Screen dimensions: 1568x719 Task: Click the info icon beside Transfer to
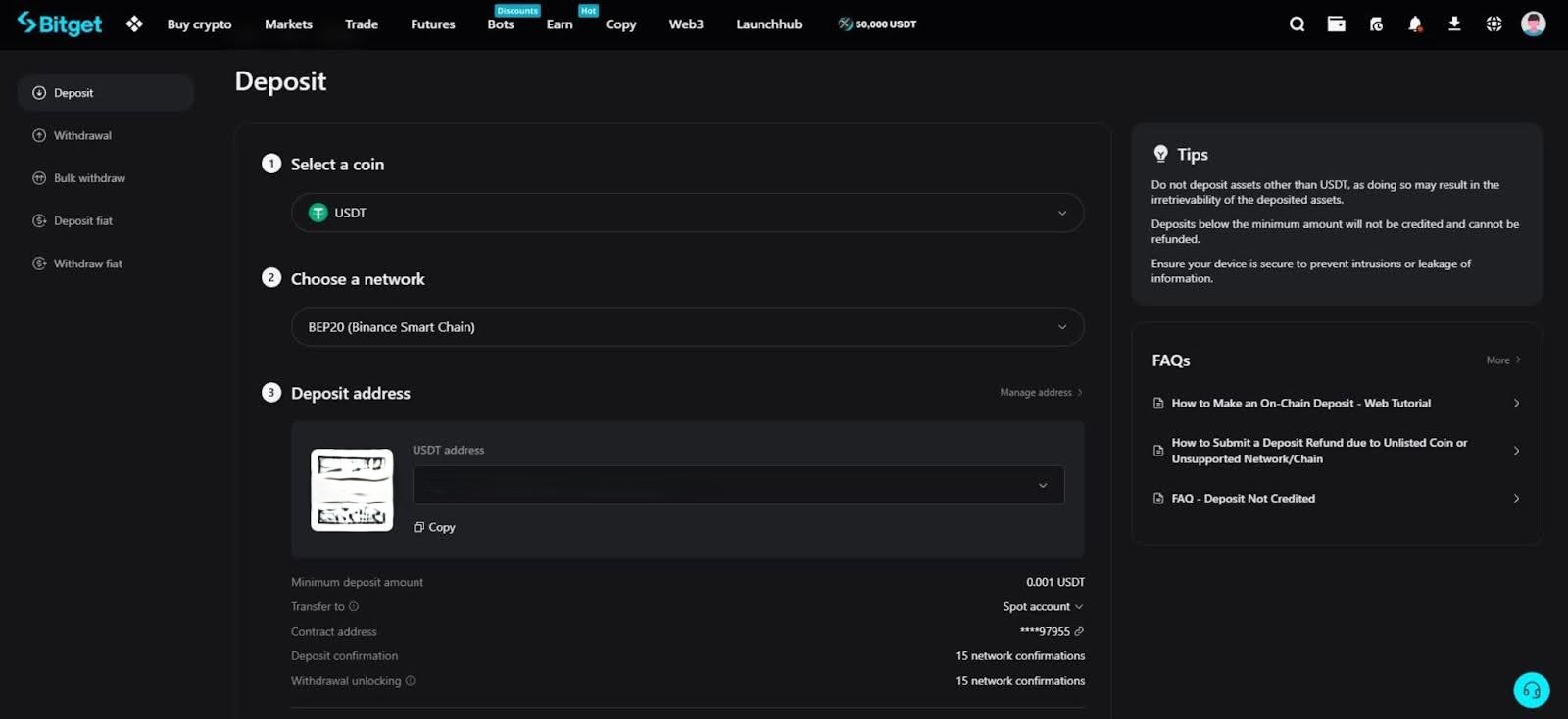354,607
